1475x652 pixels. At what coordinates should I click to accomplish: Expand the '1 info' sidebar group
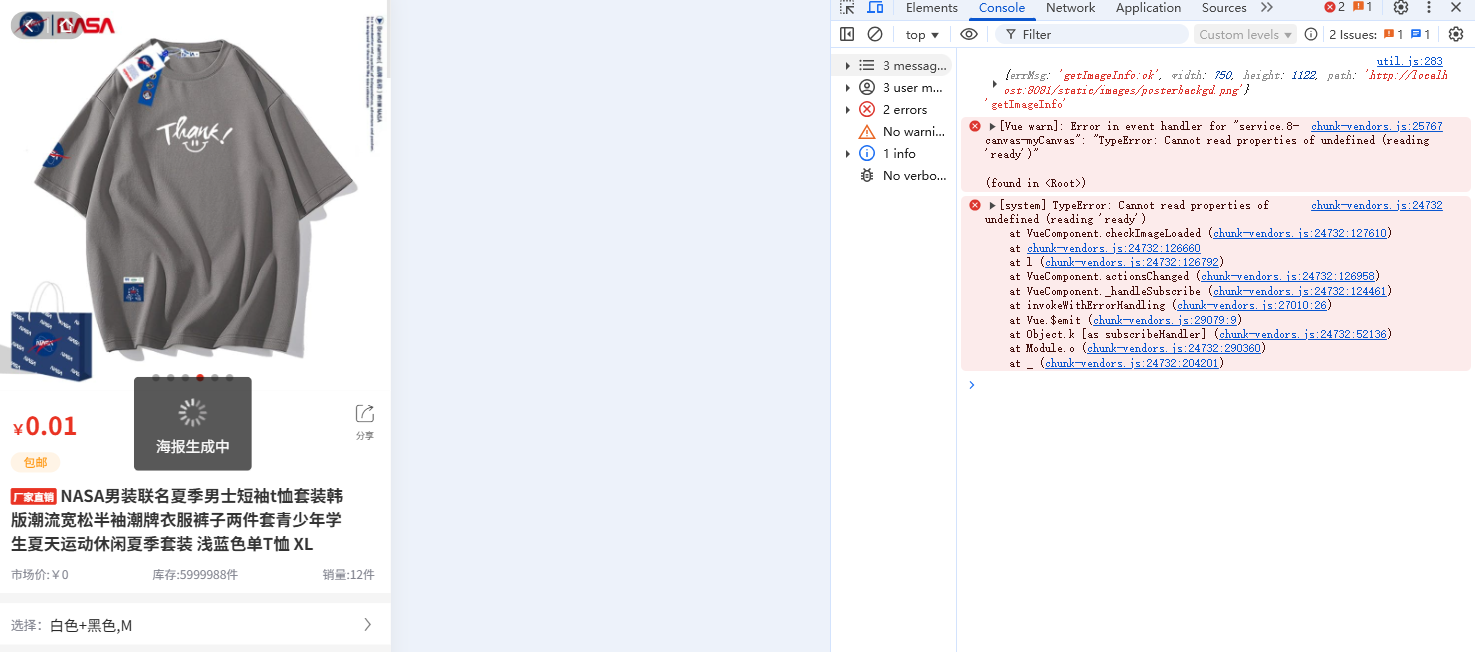[x=848, y=154]
